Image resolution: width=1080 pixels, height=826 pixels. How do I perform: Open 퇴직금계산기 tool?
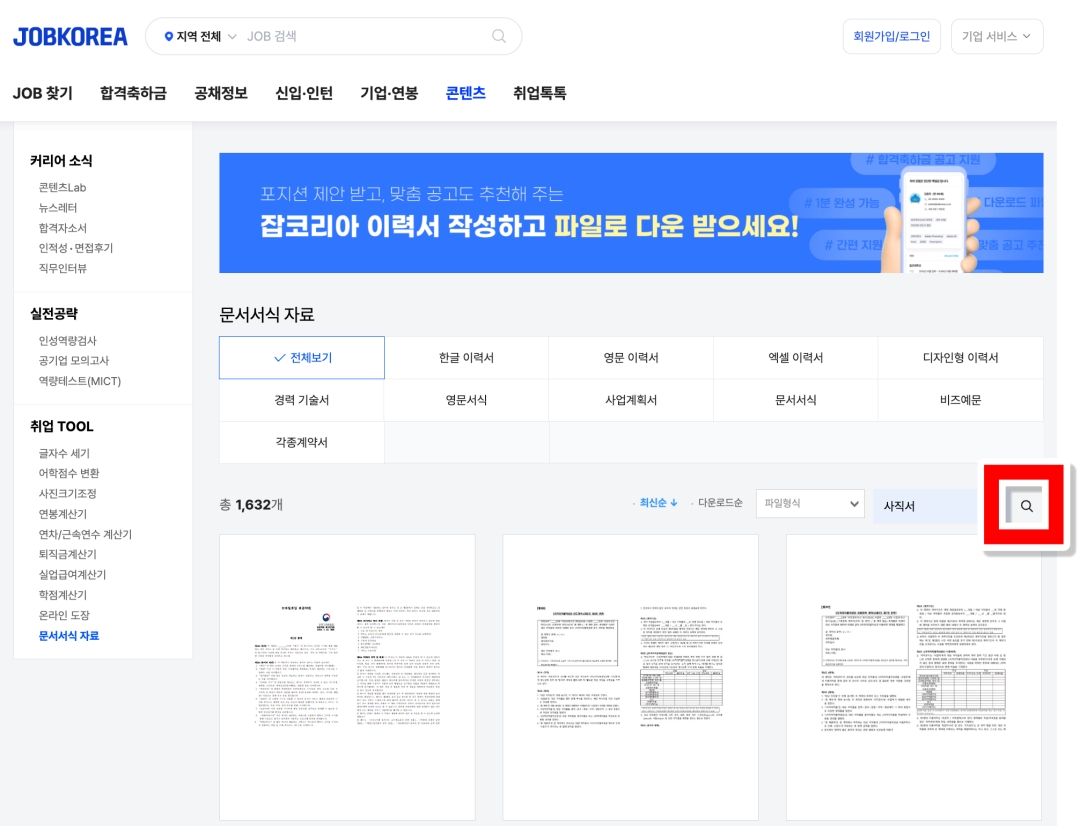68,554
